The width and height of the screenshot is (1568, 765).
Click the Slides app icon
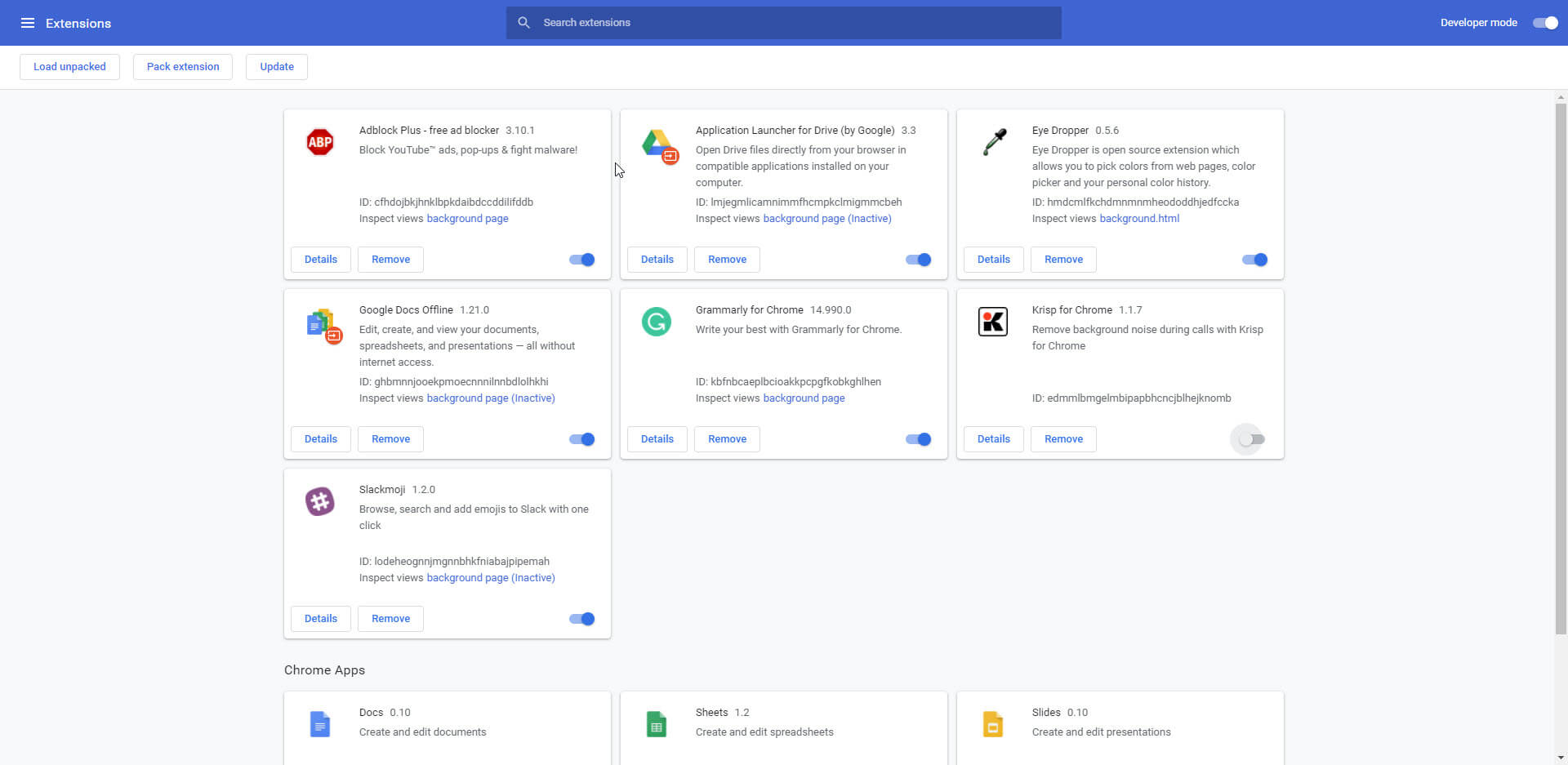[993, 724]
